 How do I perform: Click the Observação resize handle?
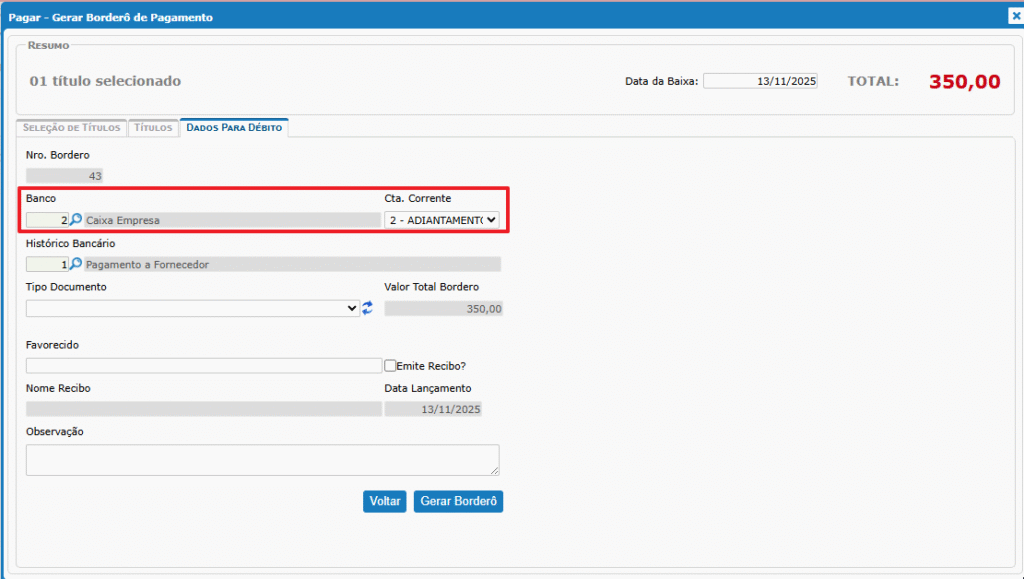tap(494, 470)
